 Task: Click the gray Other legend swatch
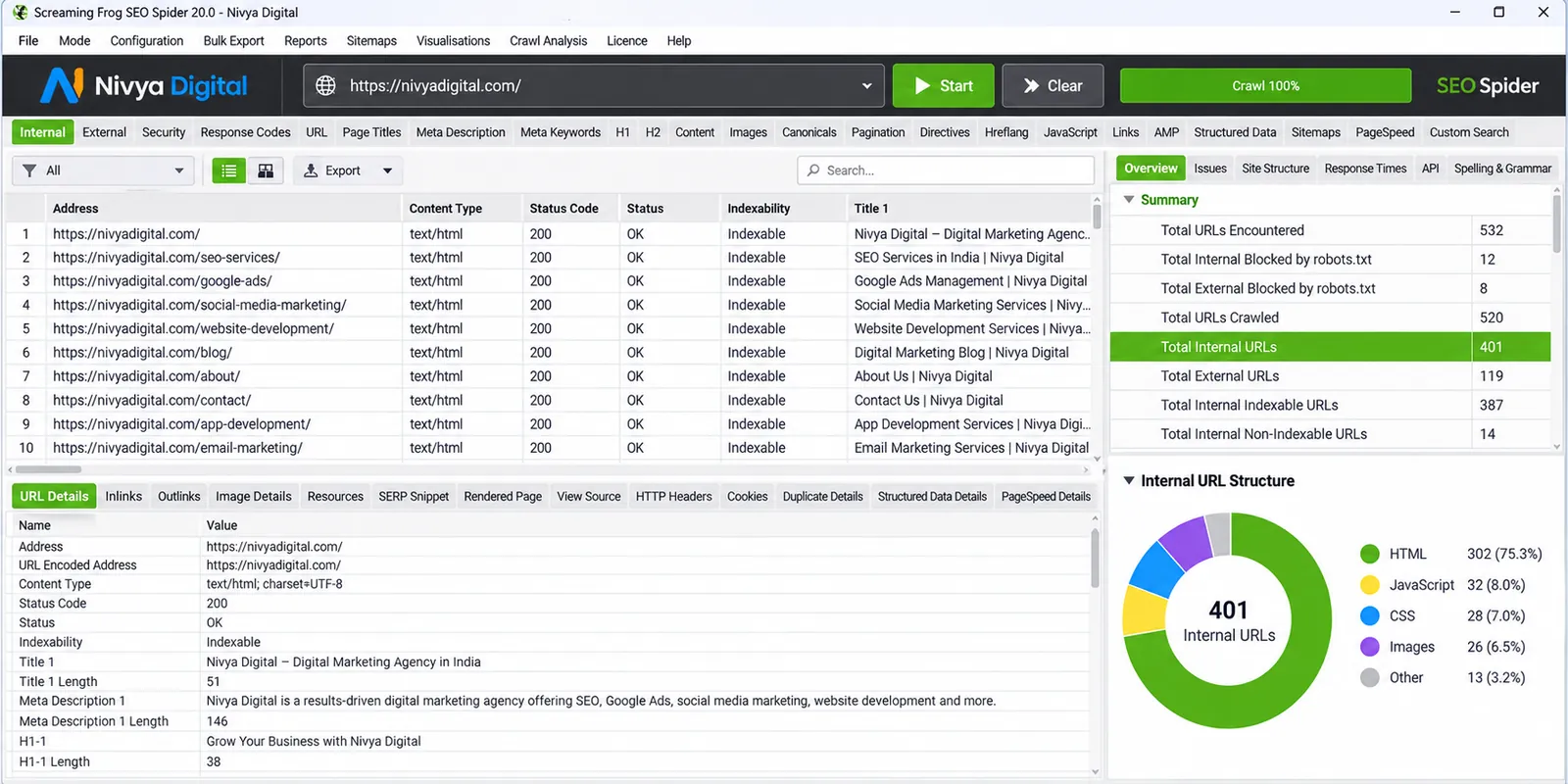click(x=1370, y=678)
